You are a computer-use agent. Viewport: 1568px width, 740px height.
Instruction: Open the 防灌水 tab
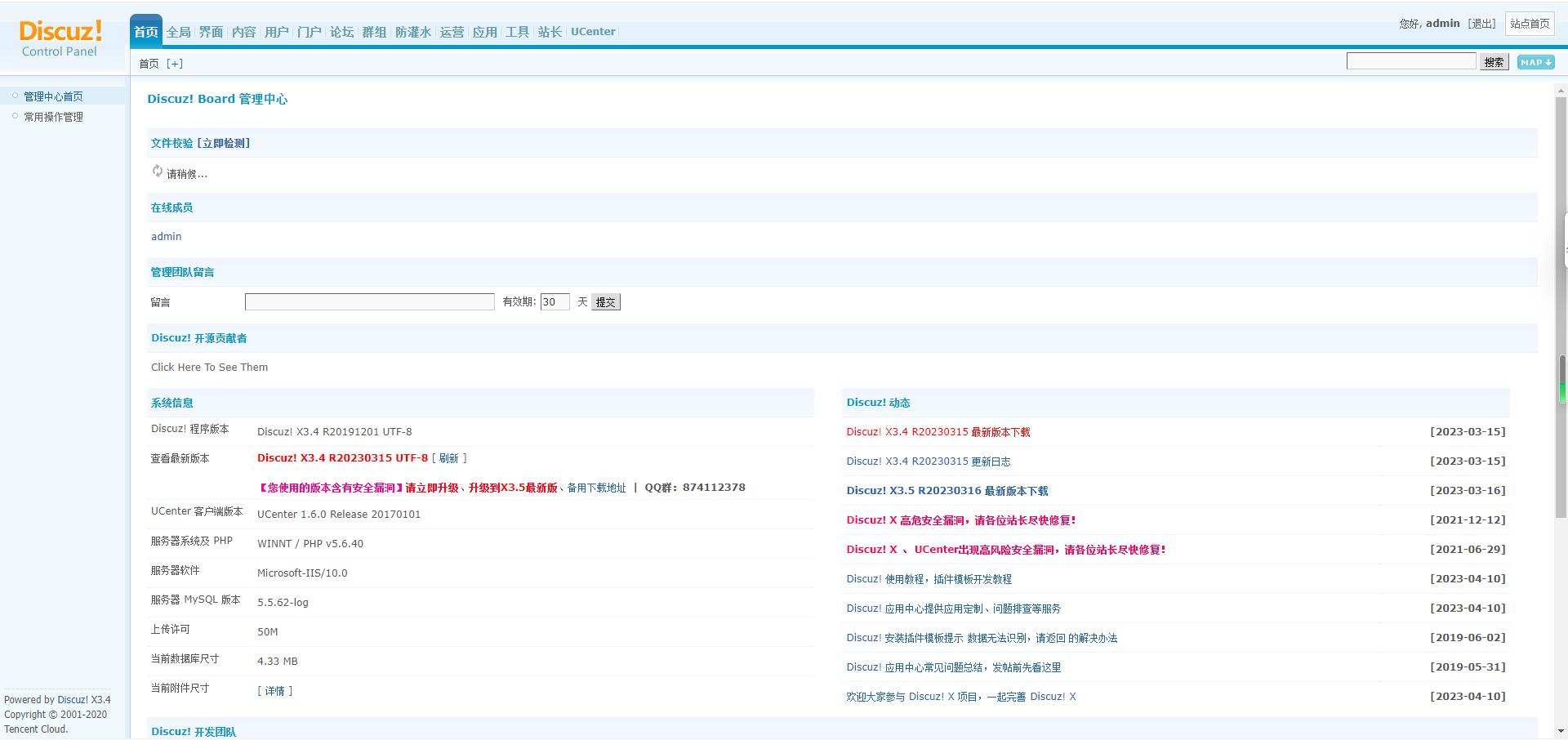coord(413,32)
